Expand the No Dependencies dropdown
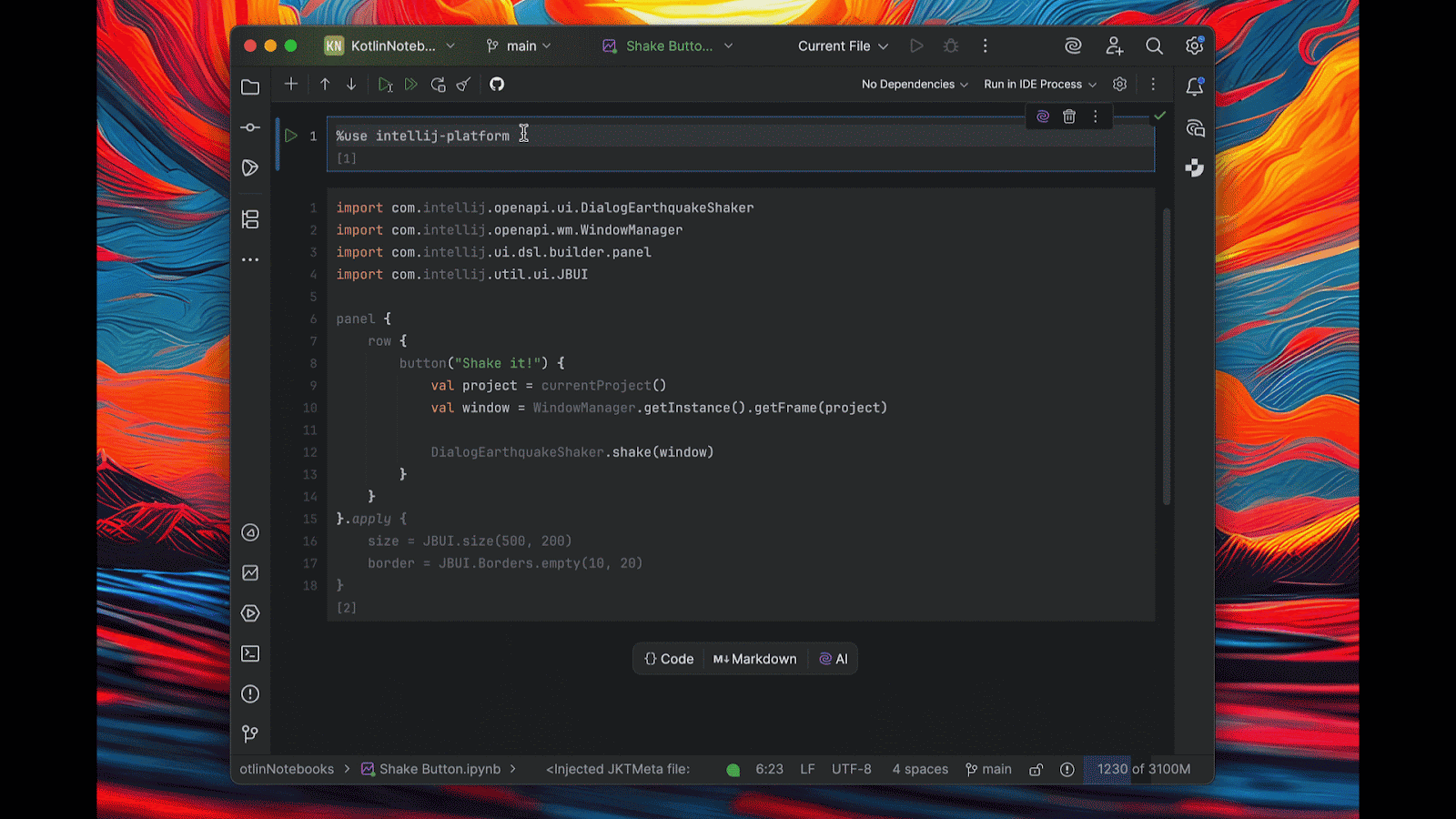 (915, 85)
